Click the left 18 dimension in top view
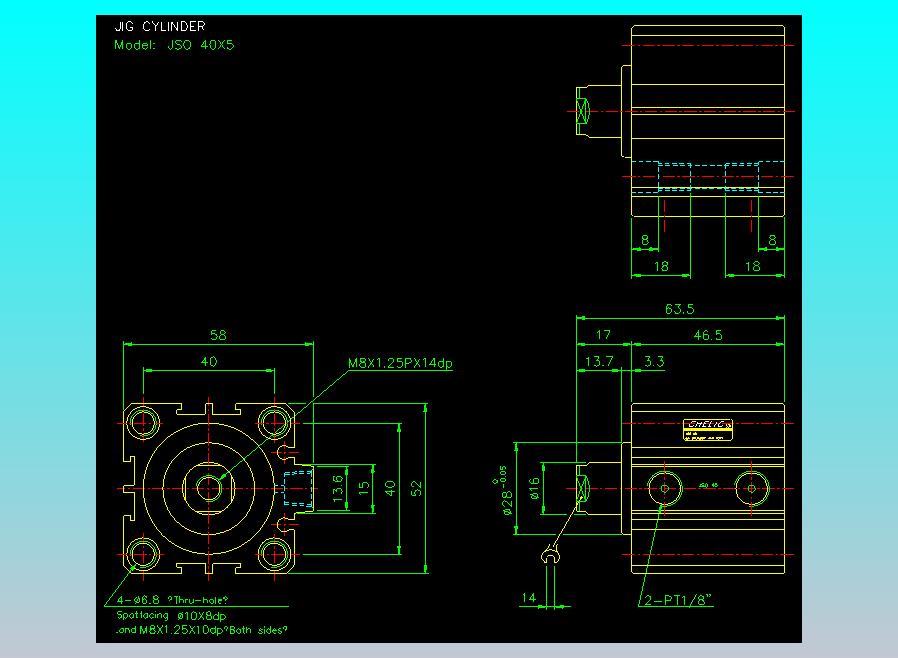The height and width of the screenshot is (658, 898). click(661, 266)
